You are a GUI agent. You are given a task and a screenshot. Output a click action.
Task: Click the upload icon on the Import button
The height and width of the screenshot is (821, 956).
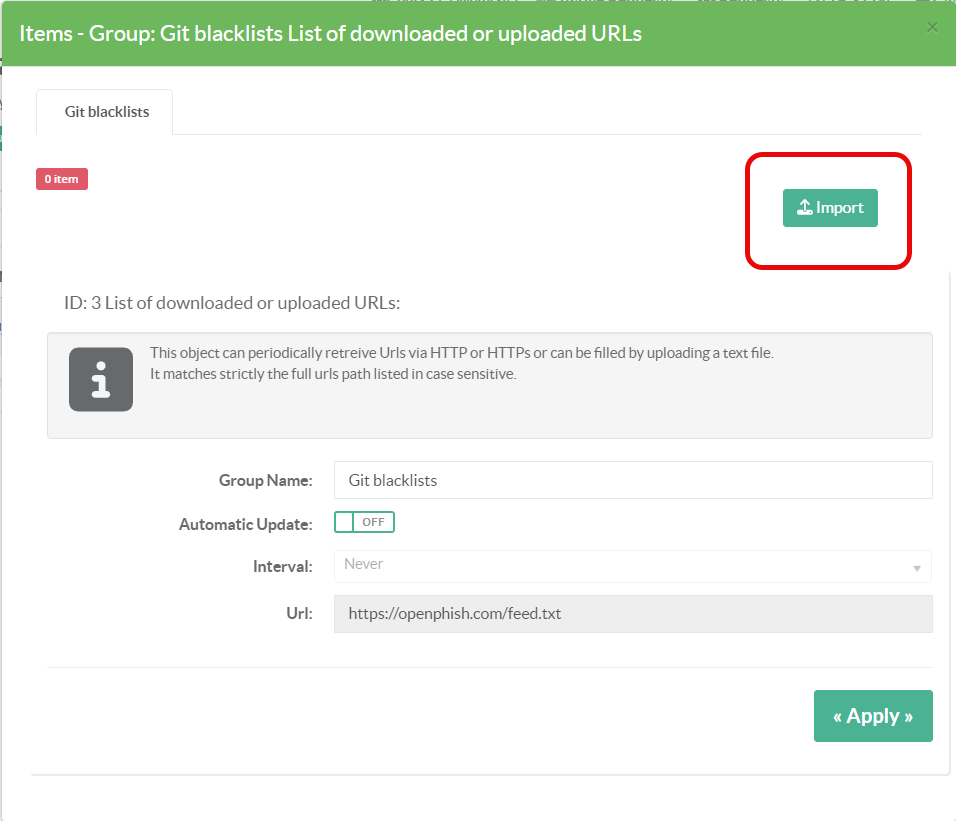(804, 208)
